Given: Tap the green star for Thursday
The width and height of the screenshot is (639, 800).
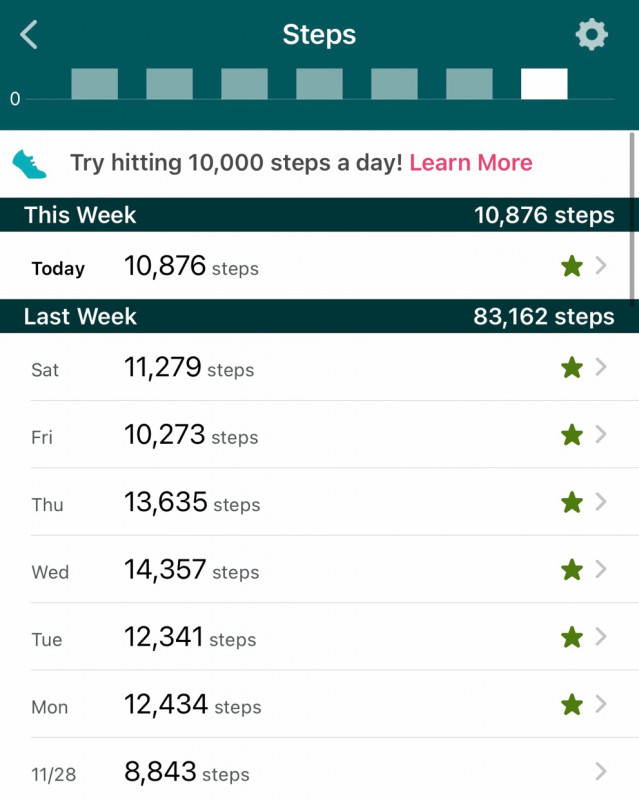Looking at the screenshot, I should click(571, 502).
